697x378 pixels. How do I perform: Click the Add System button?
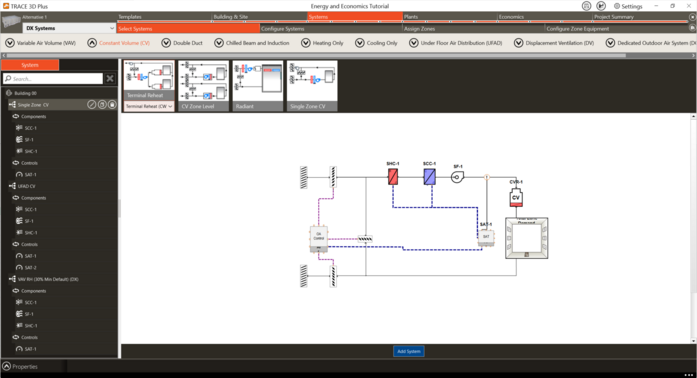pos(409,351)
